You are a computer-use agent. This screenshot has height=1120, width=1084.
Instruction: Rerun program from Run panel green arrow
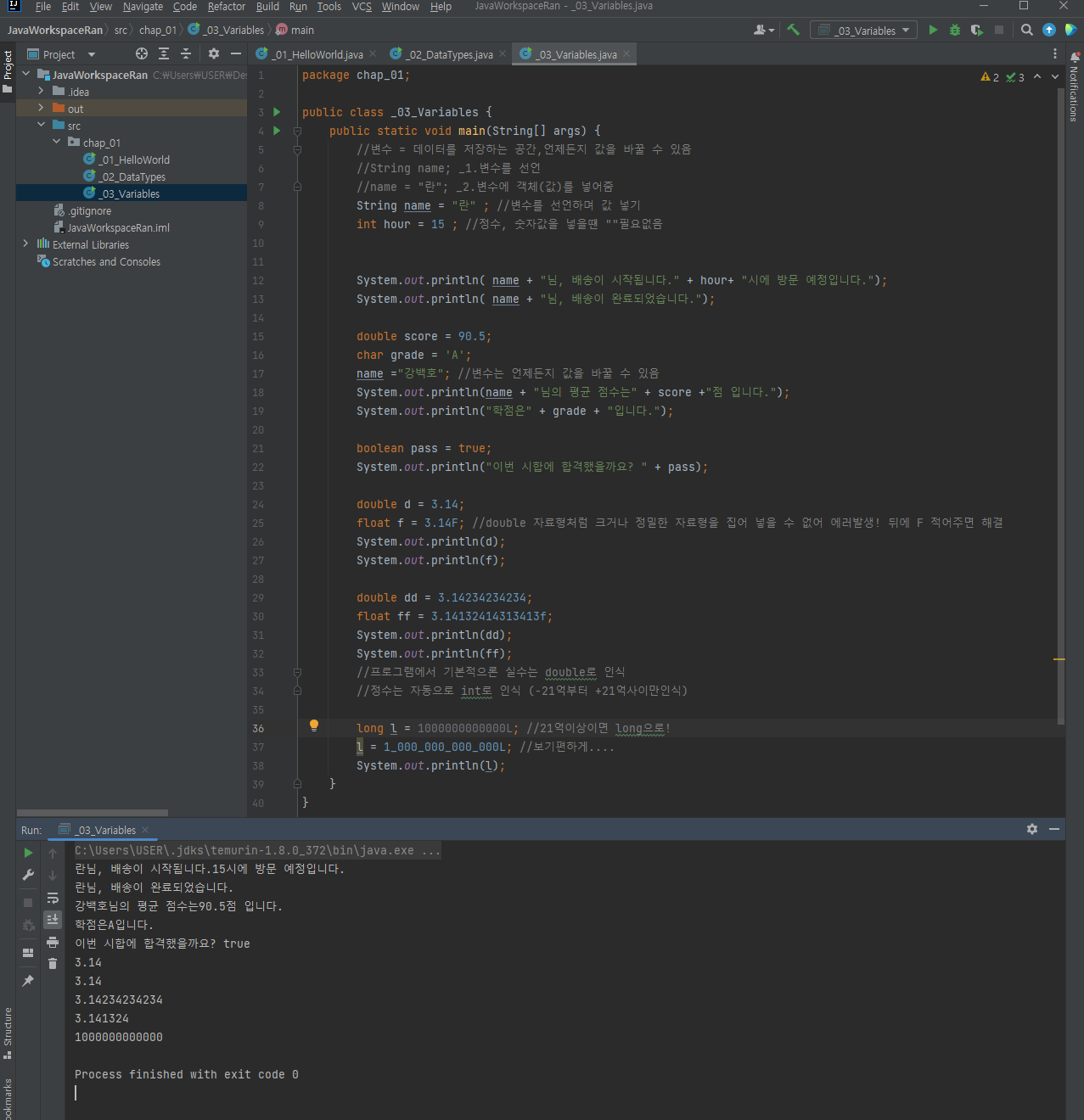(x=28, y=853)
